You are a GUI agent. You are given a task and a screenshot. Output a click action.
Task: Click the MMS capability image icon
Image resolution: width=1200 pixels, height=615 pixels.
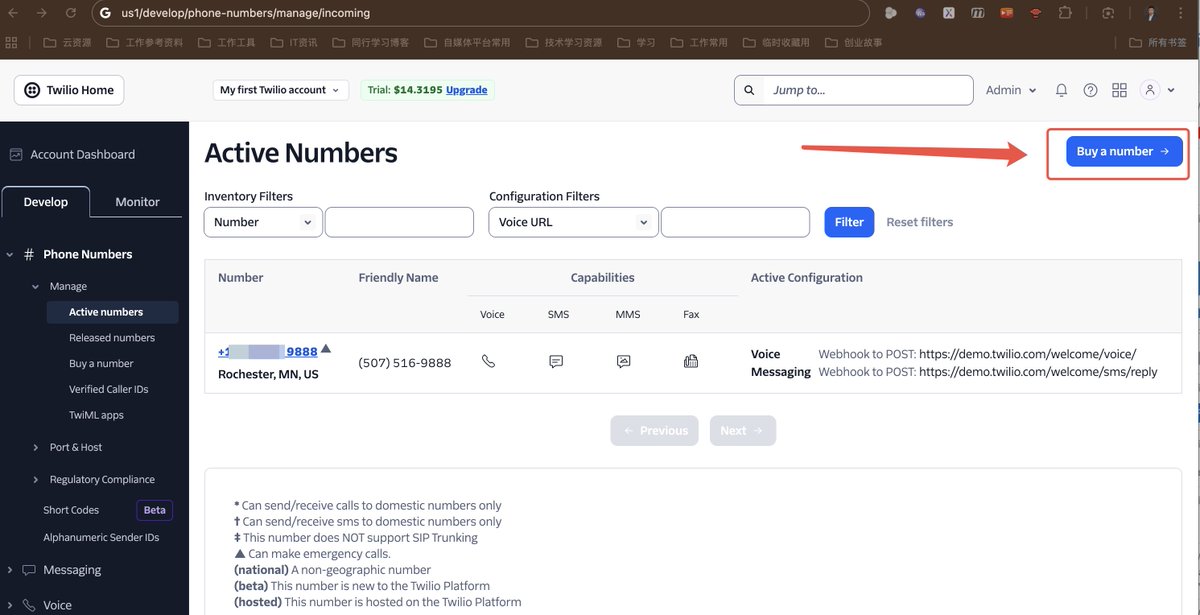[x=623, y=361]
